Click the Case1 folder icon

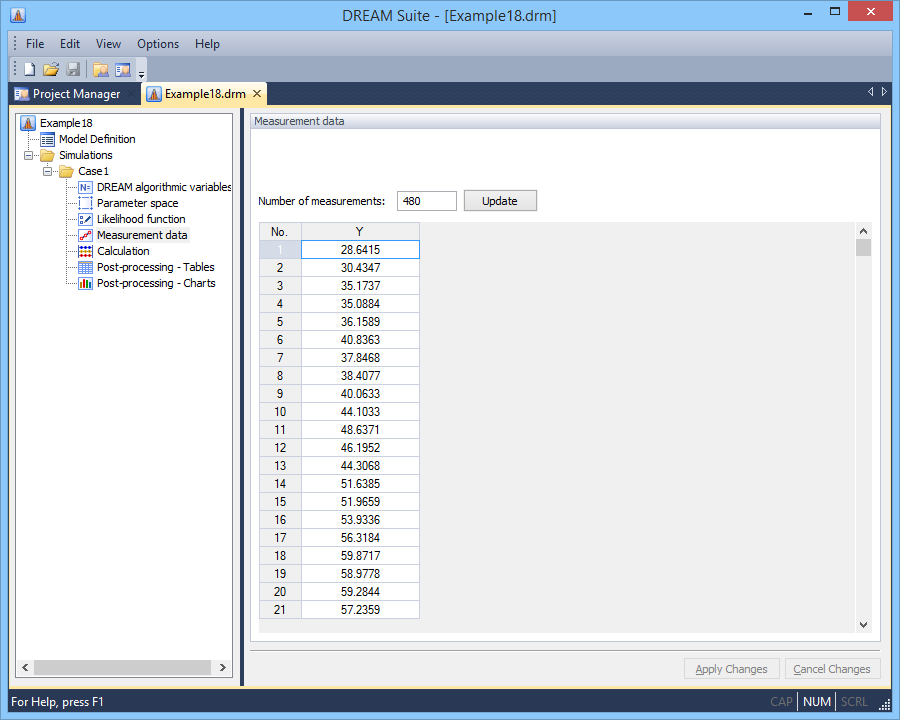67,171
